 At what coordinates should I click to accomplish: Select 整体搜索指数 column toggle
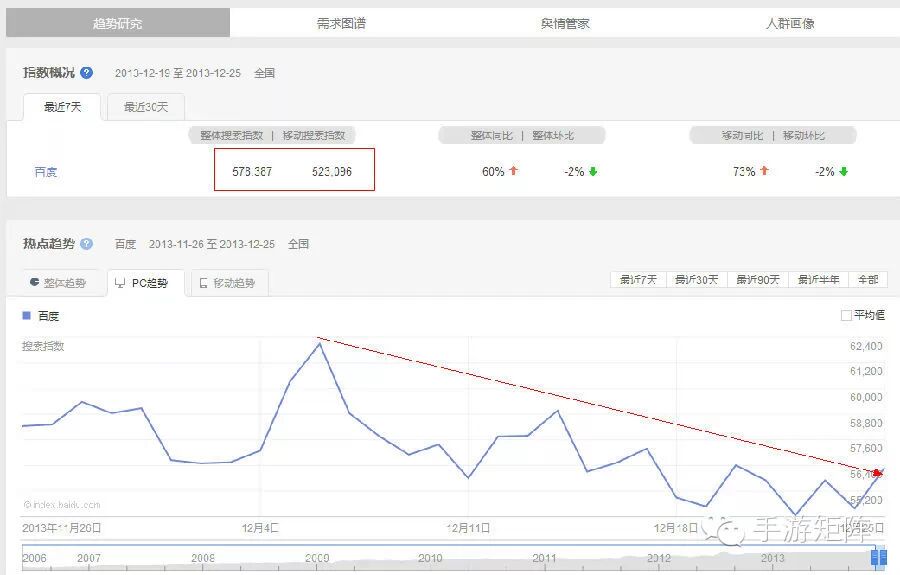click(231, 135)
